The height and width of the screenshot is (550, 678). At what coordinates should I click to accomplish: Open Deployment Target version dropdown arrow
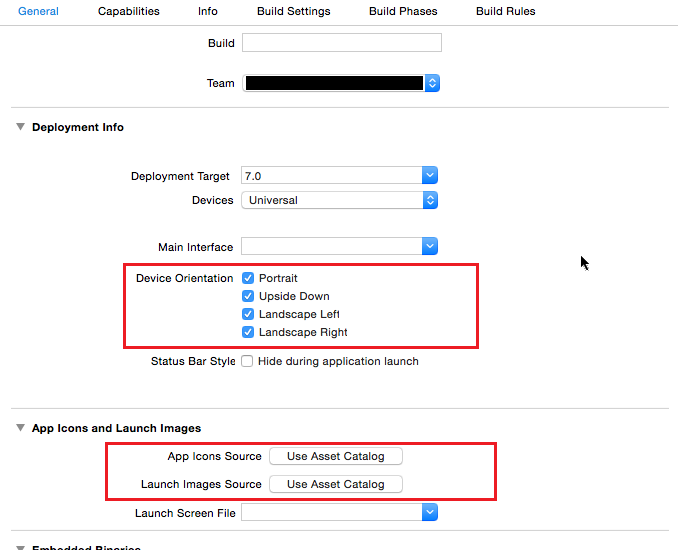pyautogui.click(x=430, y=175)
